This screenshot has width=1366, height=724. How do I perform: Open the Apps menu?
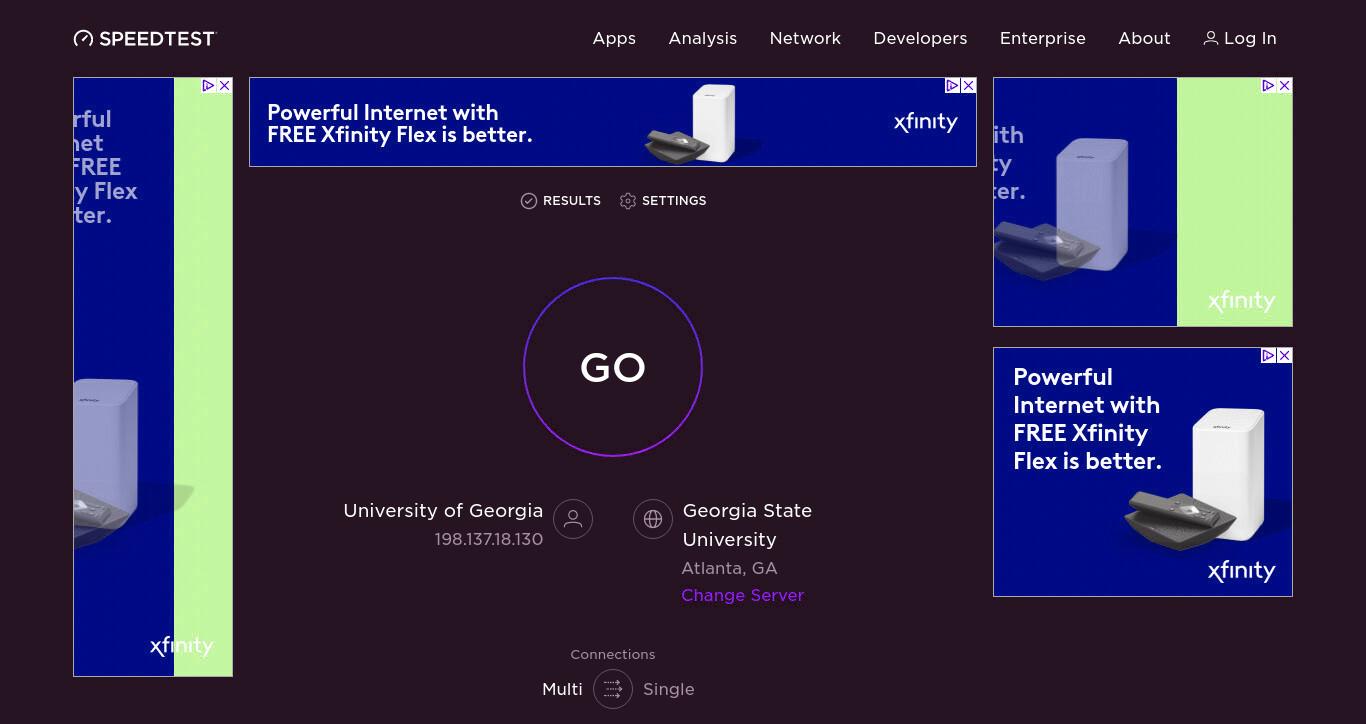(x=614, y=38)
